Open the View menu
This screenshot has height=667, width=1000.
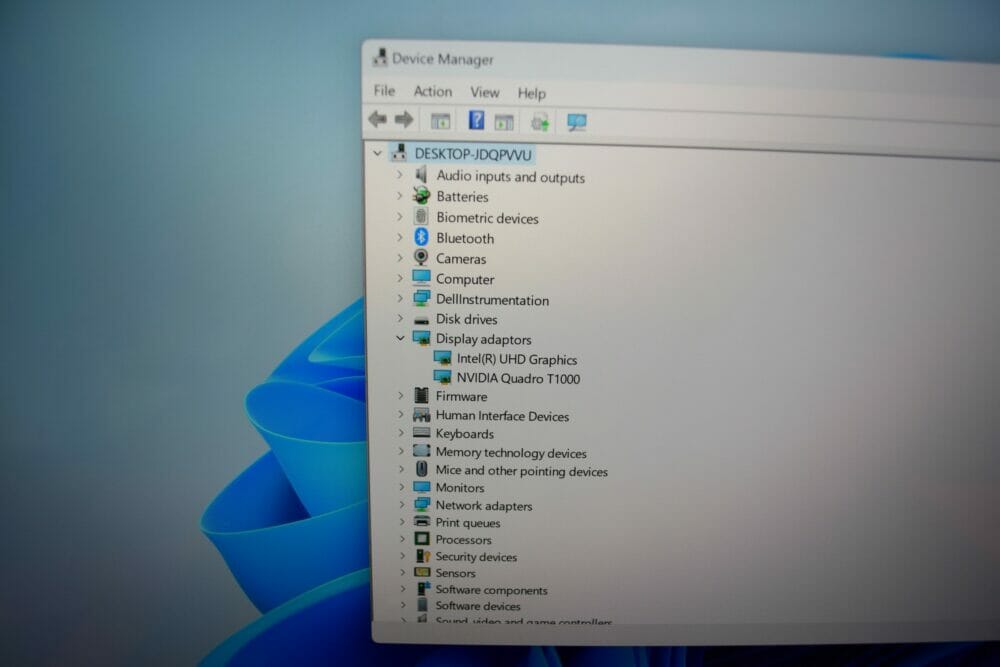485,92
